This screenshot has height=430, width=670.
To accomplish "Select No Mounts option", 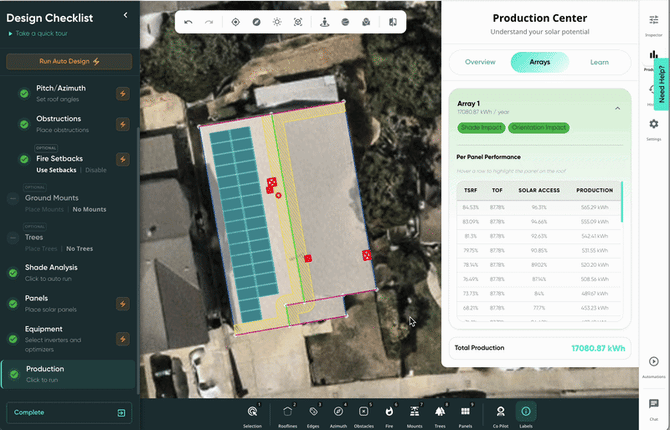I will (x=89, y=209).
